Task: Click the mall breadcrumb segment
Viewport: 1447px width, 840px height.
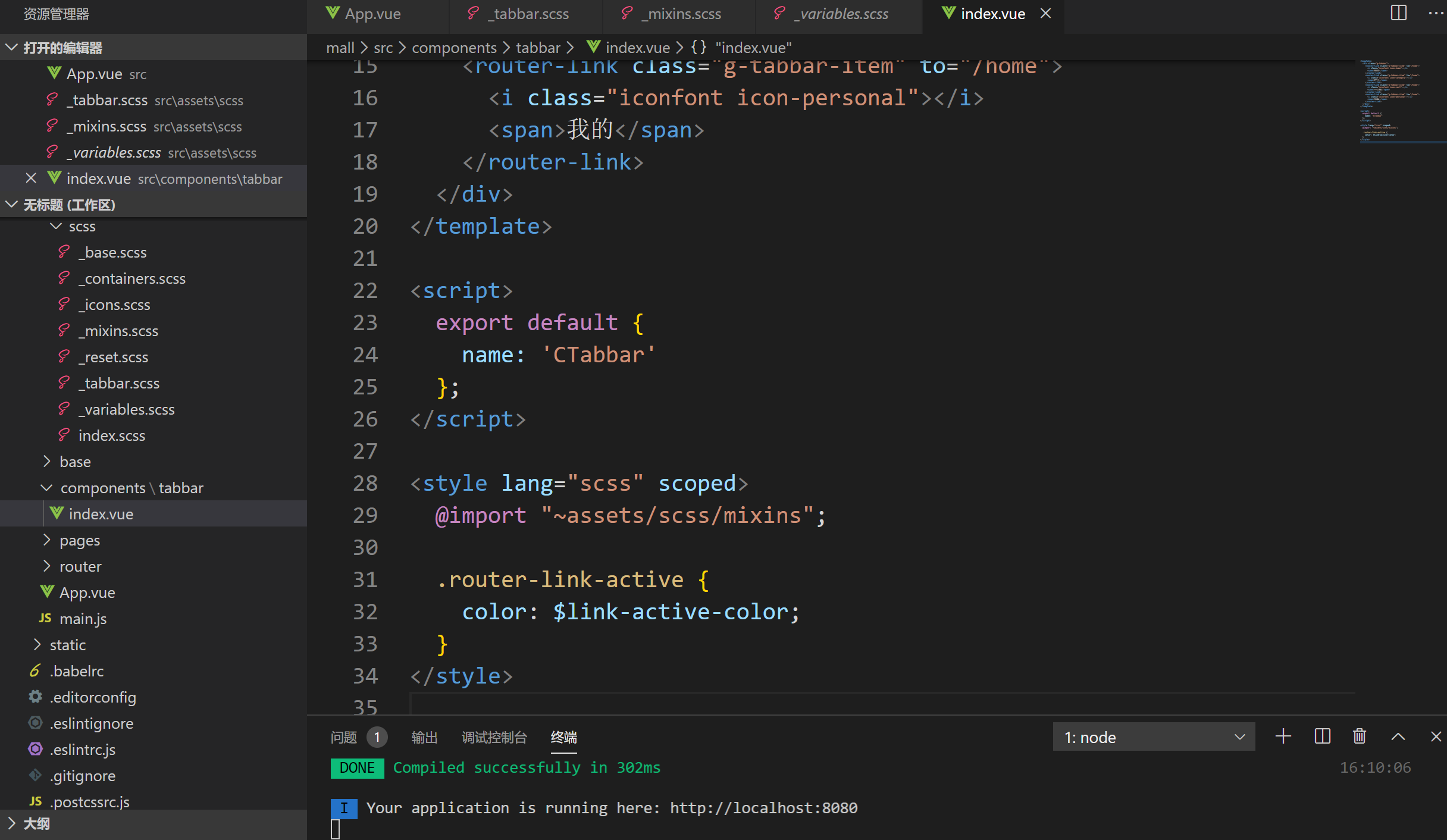Action: point(340,48)
